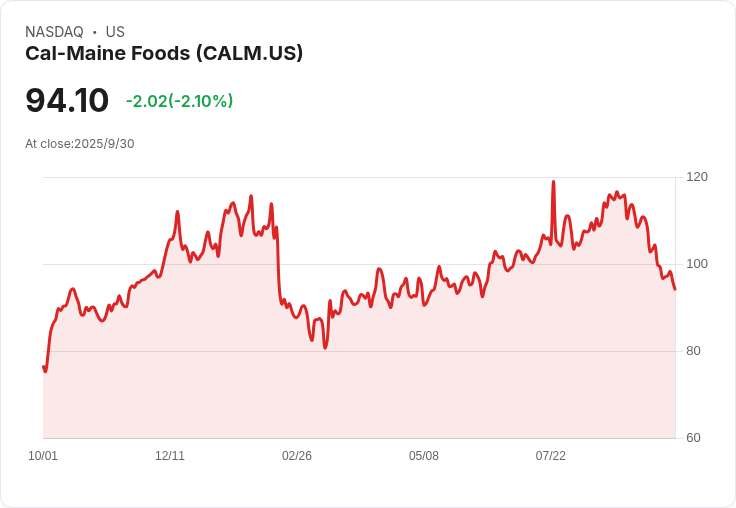Click the chart line's final endpoint
736x508 pixels.
point(675,289)
